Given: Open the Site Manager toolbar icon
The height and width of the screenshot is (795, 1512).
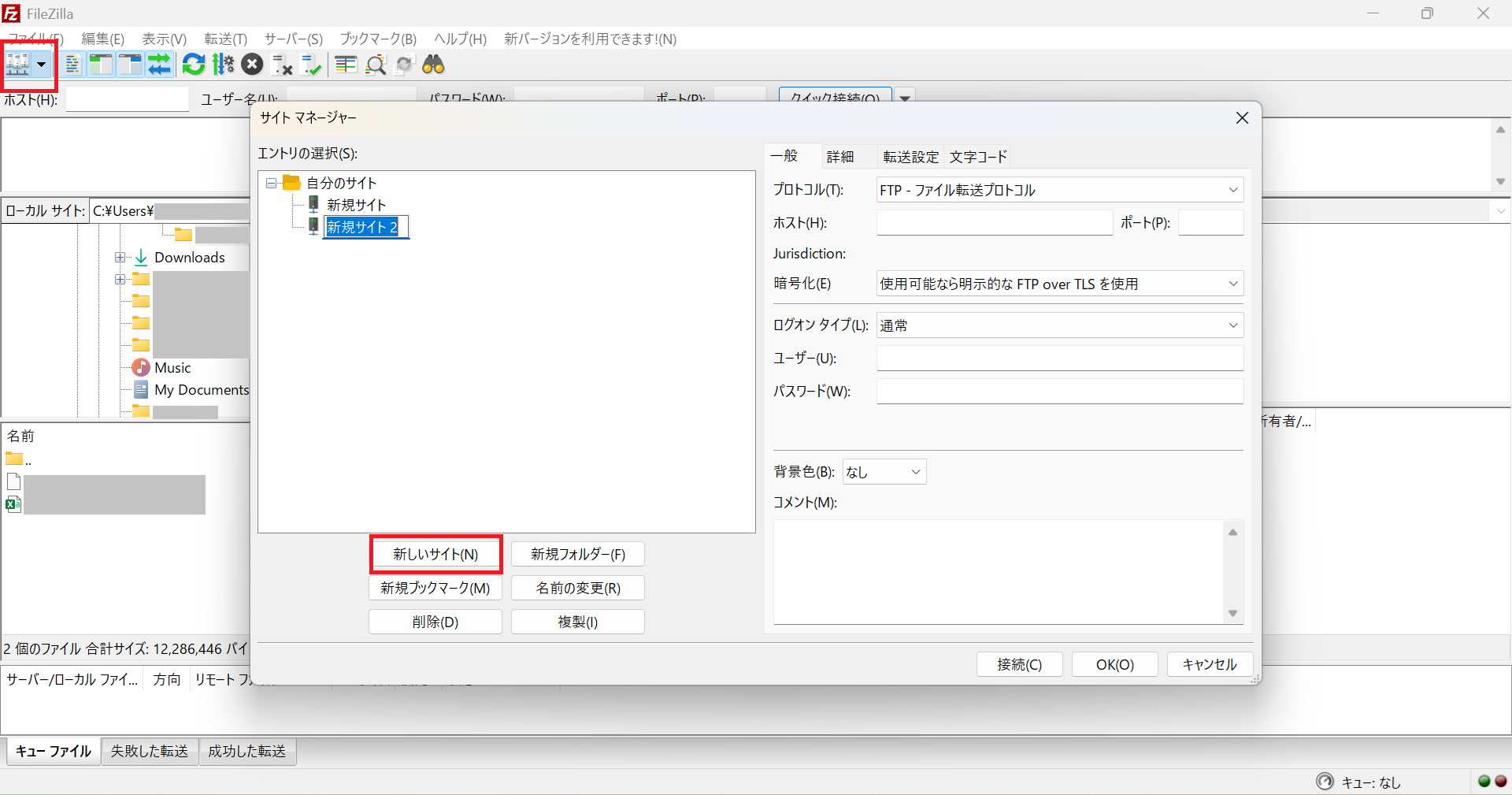Looking at the screenshot, I should 18,65.
